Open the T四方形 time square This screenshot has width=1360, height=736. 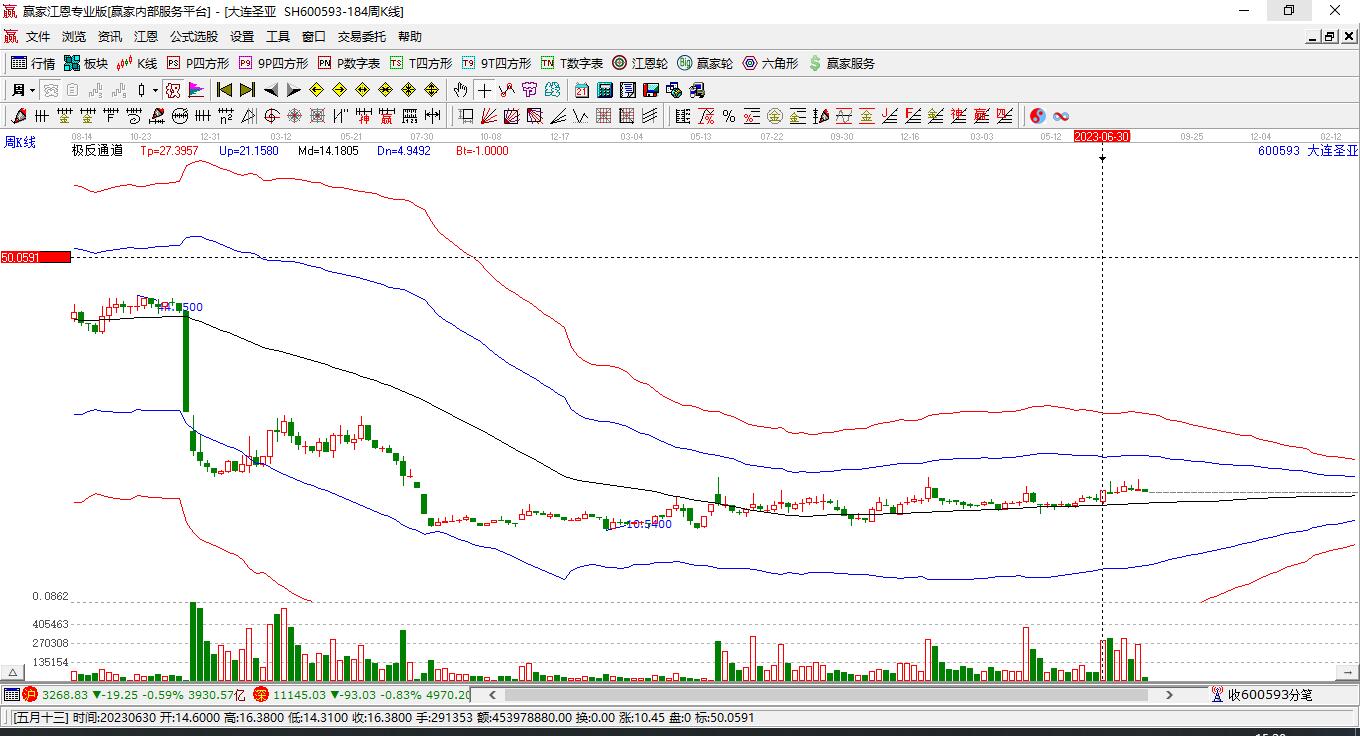click(x=420, y=63)
